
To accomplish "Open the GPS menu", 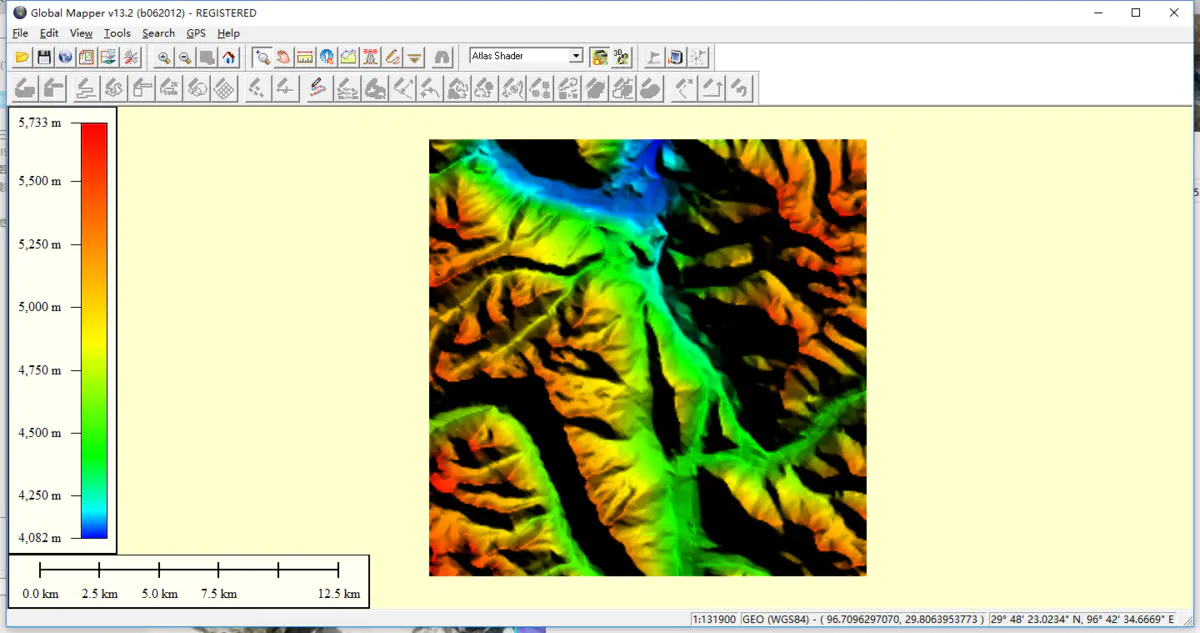I will point(196,33).
